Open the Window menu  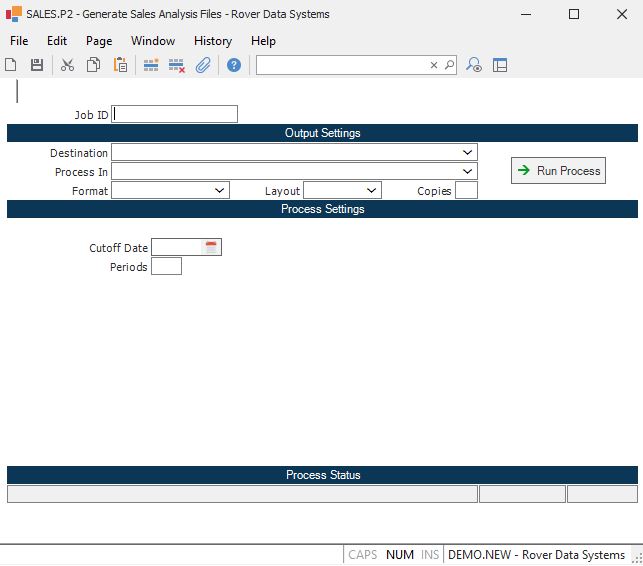(152, 41)
